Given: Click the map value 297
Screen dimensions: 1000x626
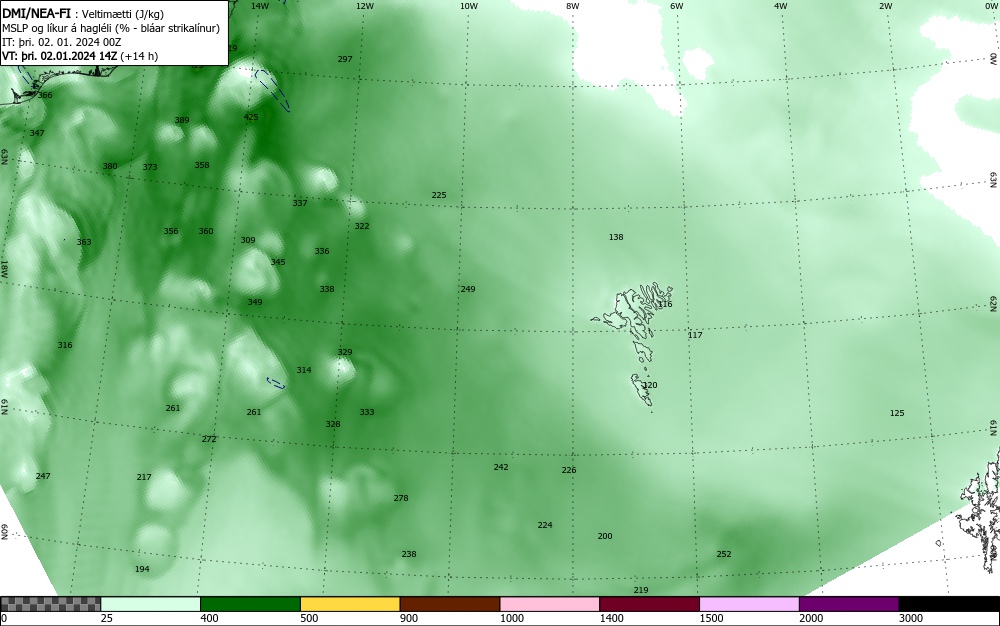Looking at the screenshot, I should pyautogui.click(x=345, y=59).
